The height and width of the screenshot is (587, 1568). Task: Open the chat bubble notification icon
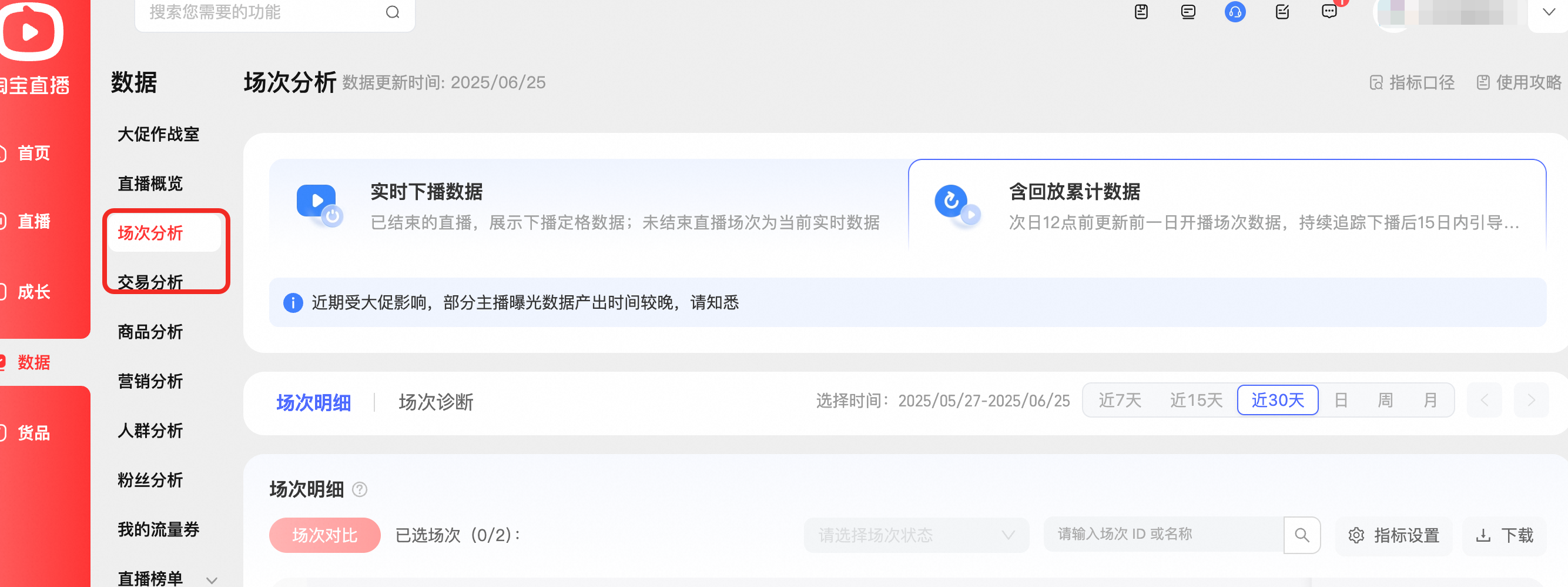1329,12
